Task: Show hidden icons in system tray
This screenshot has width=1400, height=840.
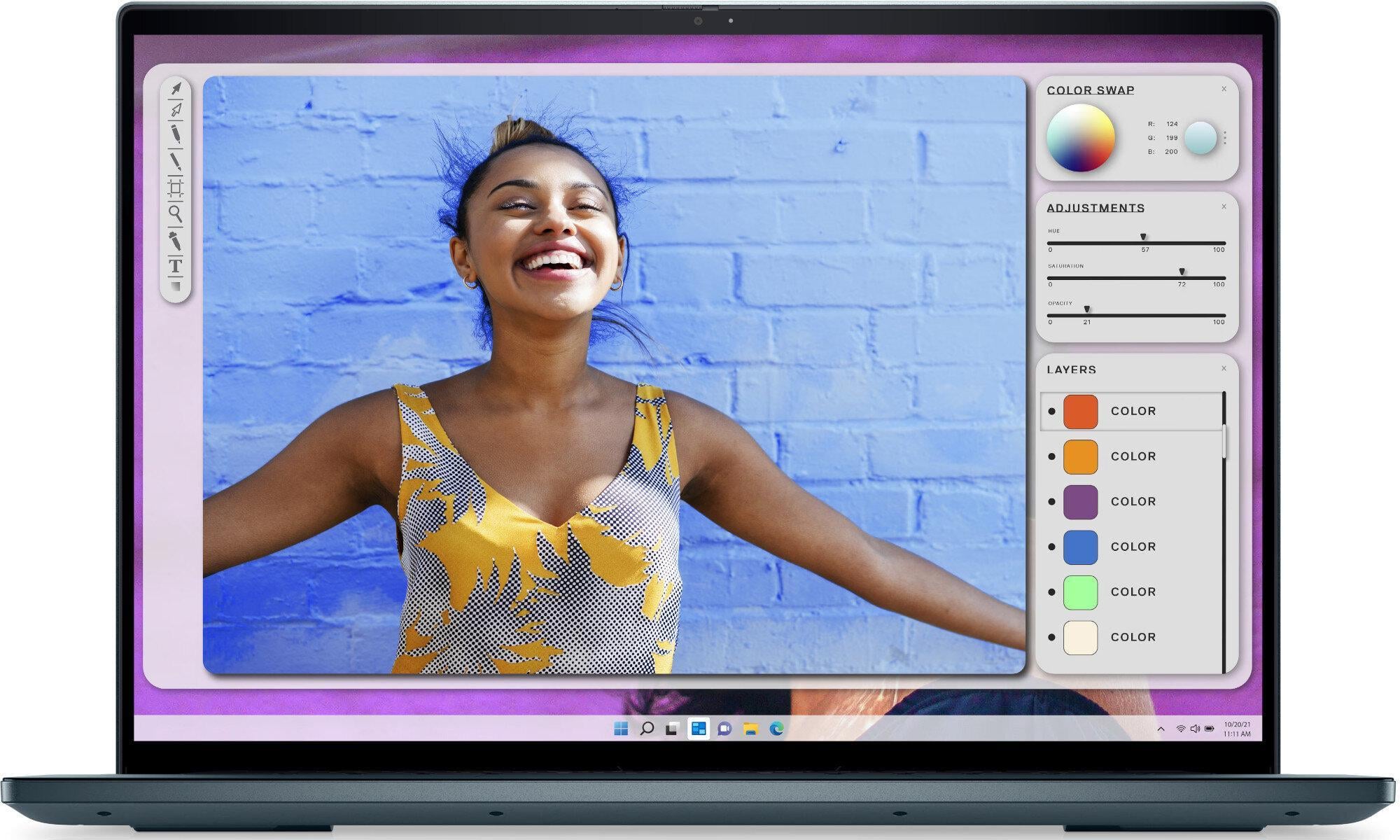Action: pyautogui.click(x=1161, y=729)
